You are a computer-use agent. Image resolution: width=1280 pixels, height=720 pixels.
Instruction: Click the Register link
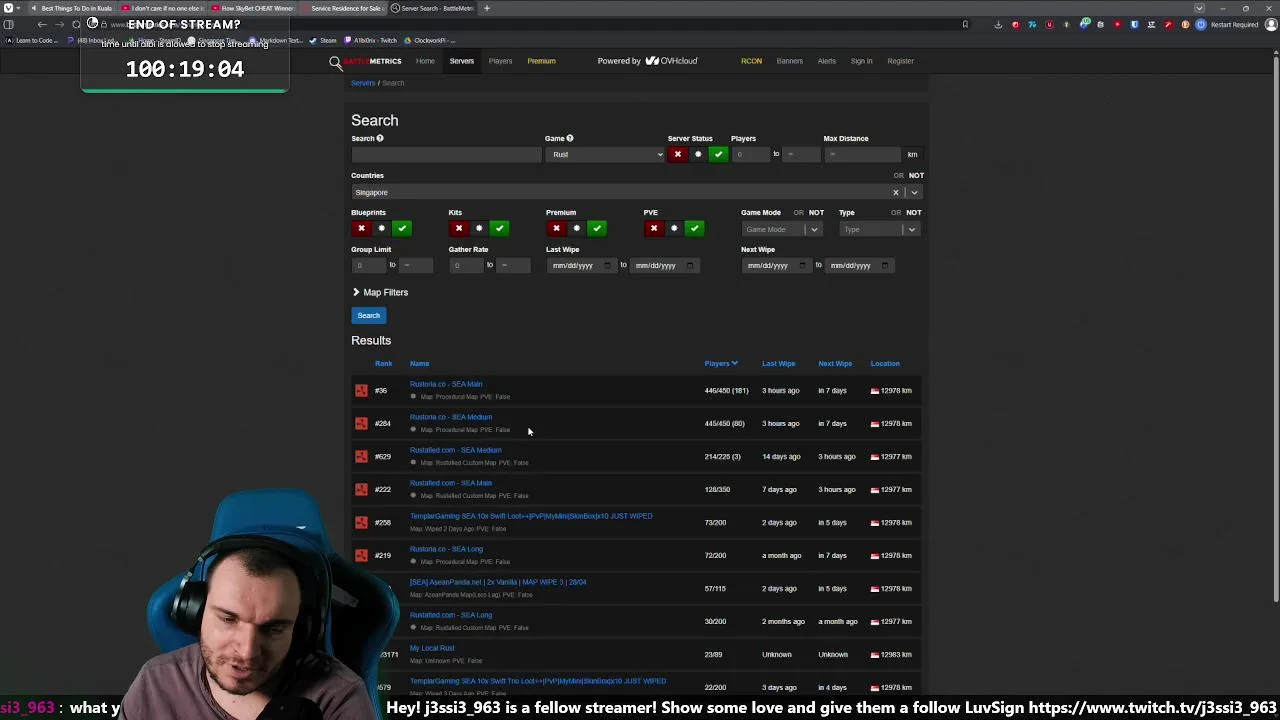(x=900, y=61)
